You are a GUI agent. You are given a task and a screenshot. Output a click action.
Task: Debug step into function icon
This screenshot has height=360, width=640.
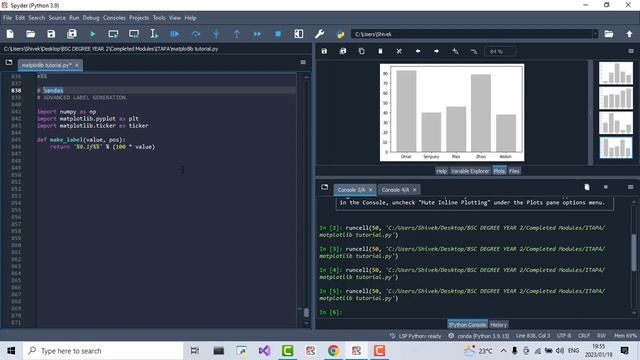(216, 34)
